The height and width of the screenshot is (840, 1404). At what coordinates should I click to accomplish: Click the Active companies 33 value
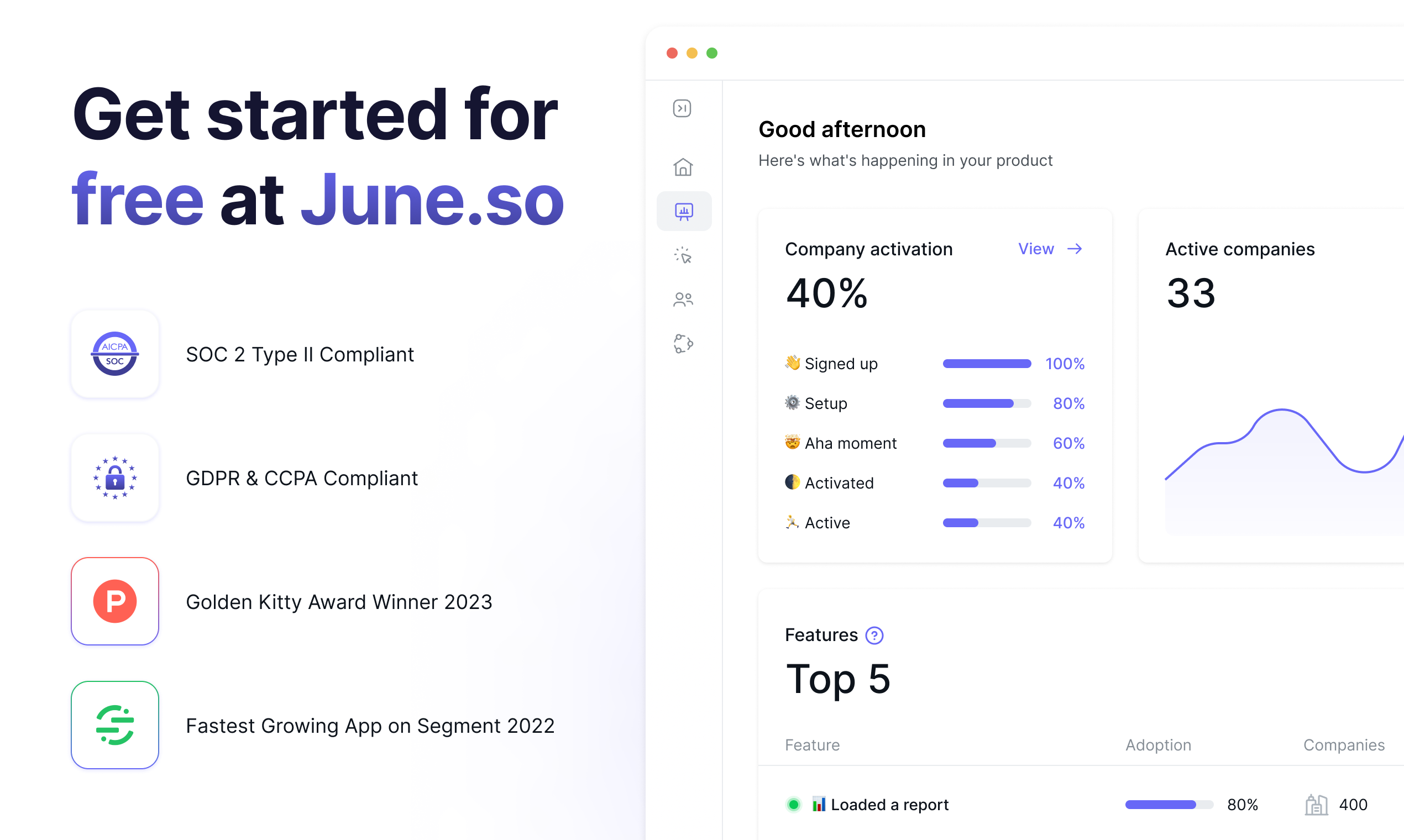[1191, 293]
